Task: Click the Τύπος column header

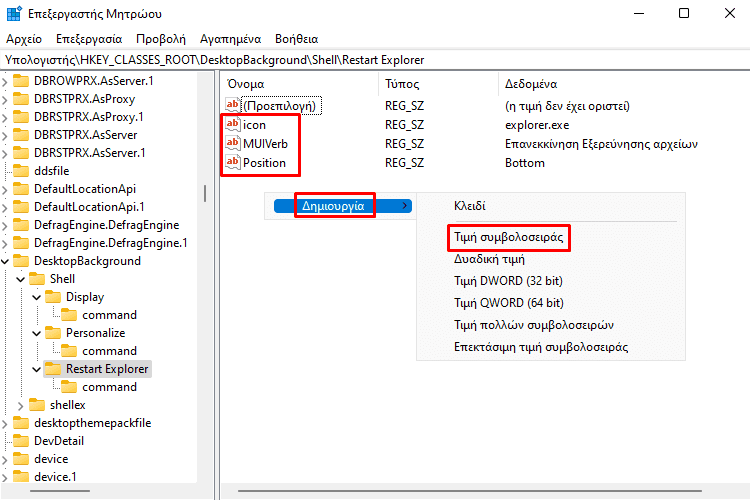Action: pyautogui.click(x=438, y=84)
